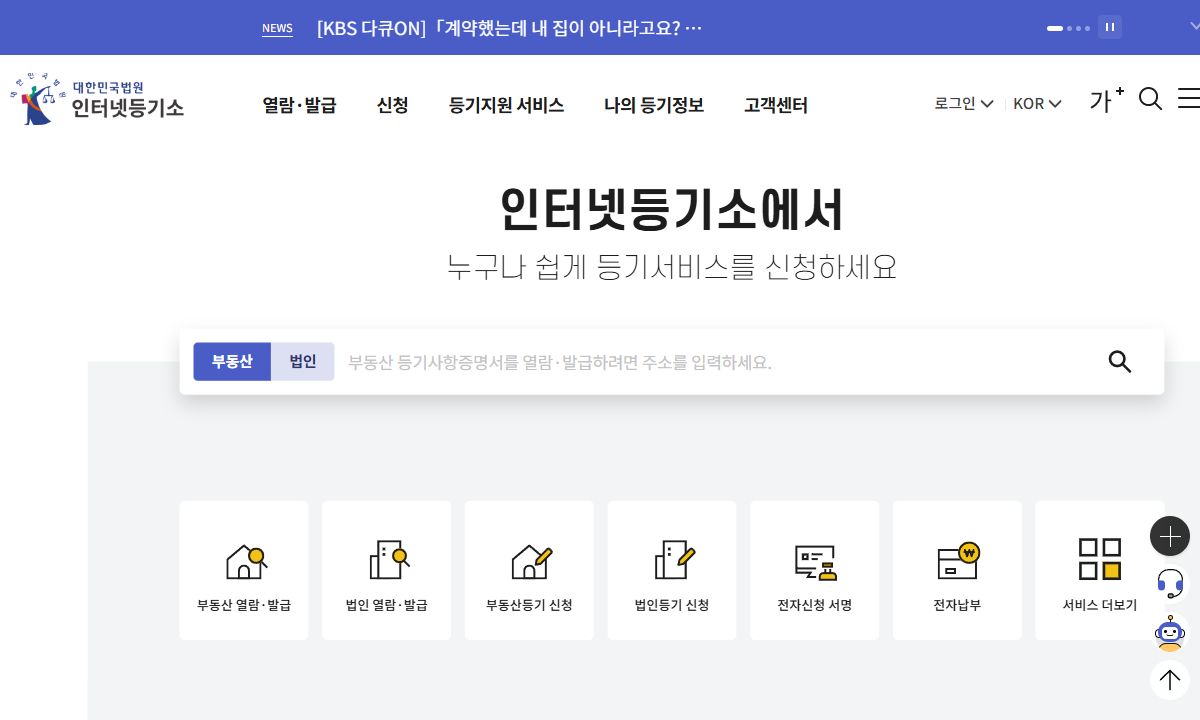This screenshot has height=720, width=1200.
Task: Click the NEWS label
Action: [277, 28]
